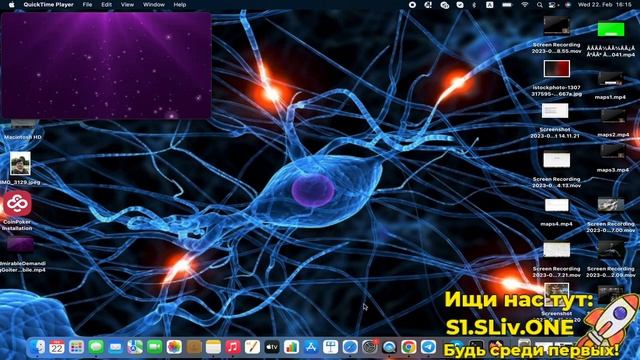The width and height of the screenshot is (640, 360).
Task: Open Spotlight search magnifier in menu bar
Action: point(540,5)
